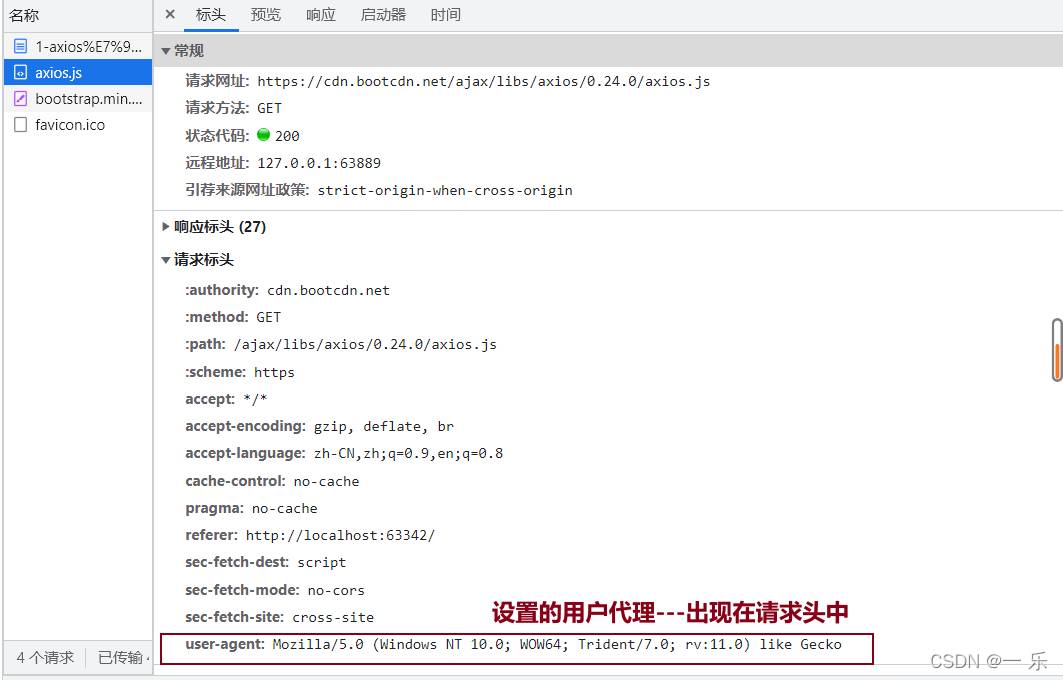Select the favicon.ico request row

[78, 125]
